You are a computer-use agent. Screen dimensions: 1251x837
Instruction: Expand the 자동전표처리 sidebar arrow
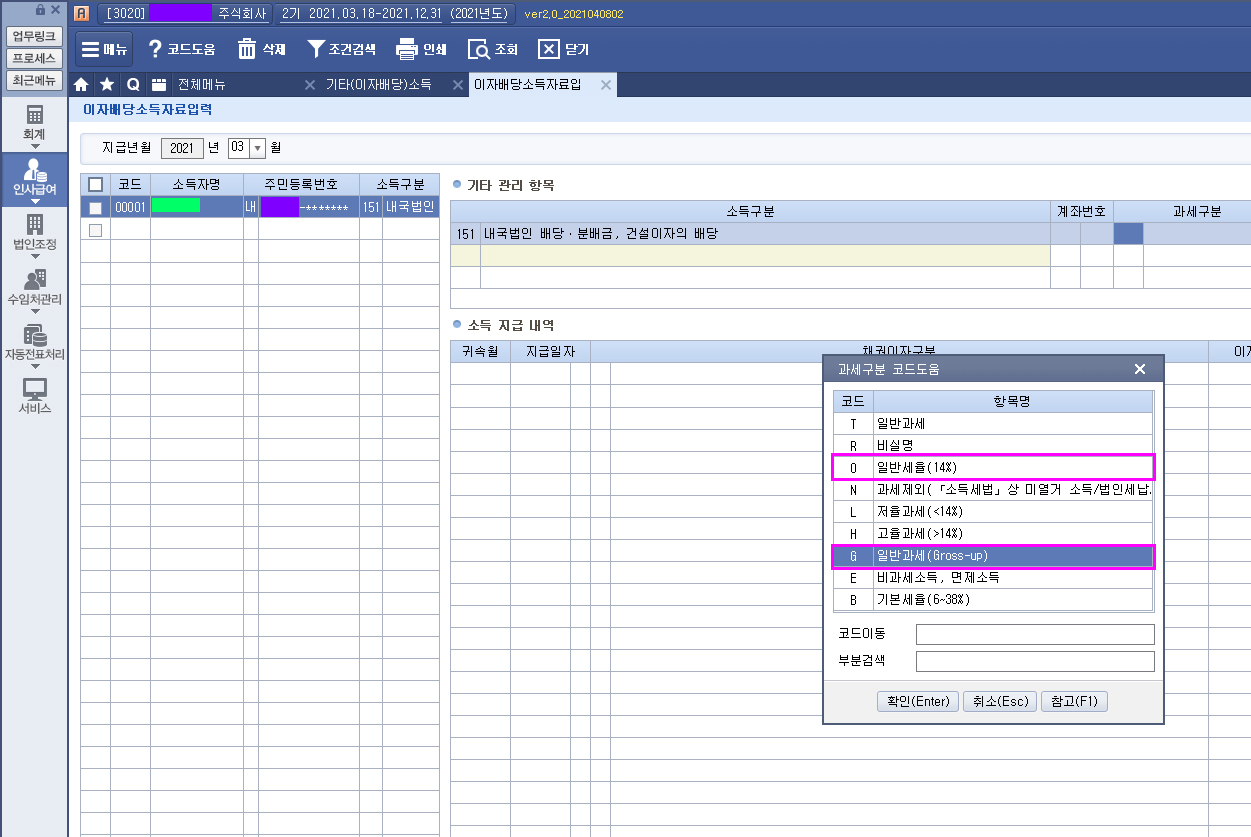point(35,366)
